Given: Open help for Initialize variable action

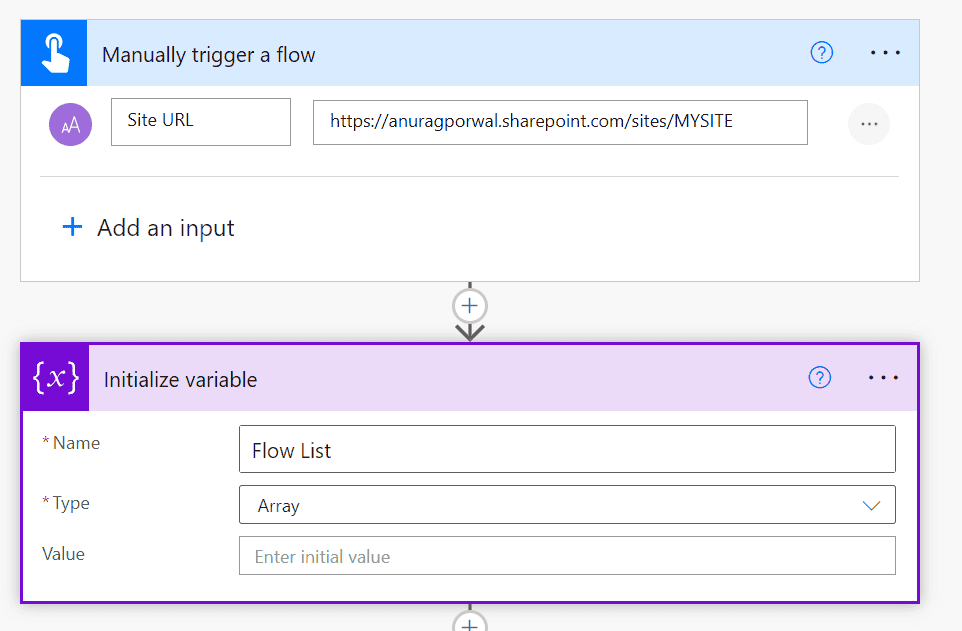Looking at the screenshot, I should click(x=819, y=377).
